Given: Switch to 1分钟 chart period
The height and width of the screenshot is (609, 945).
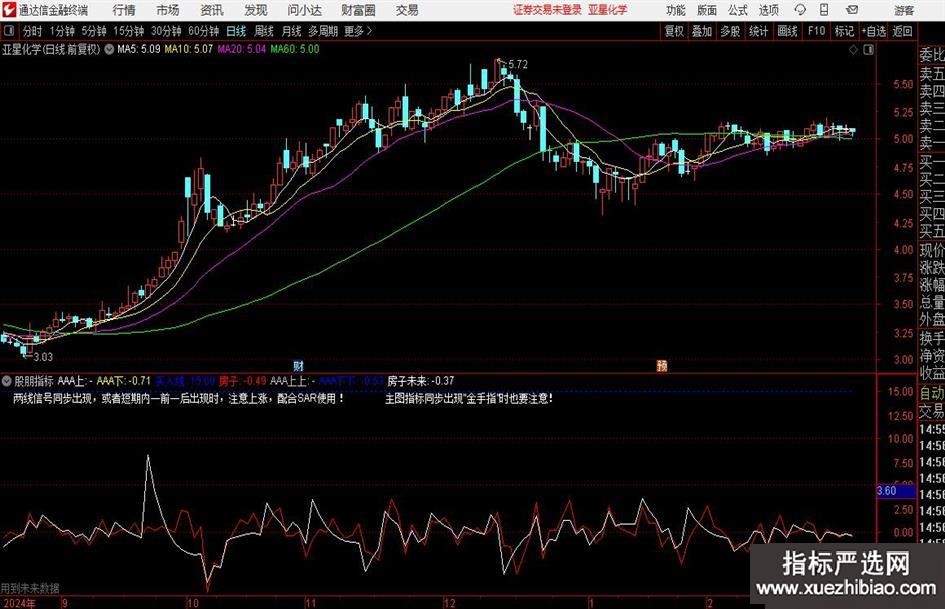Looking at the screenshot, I should coord(62,31).
